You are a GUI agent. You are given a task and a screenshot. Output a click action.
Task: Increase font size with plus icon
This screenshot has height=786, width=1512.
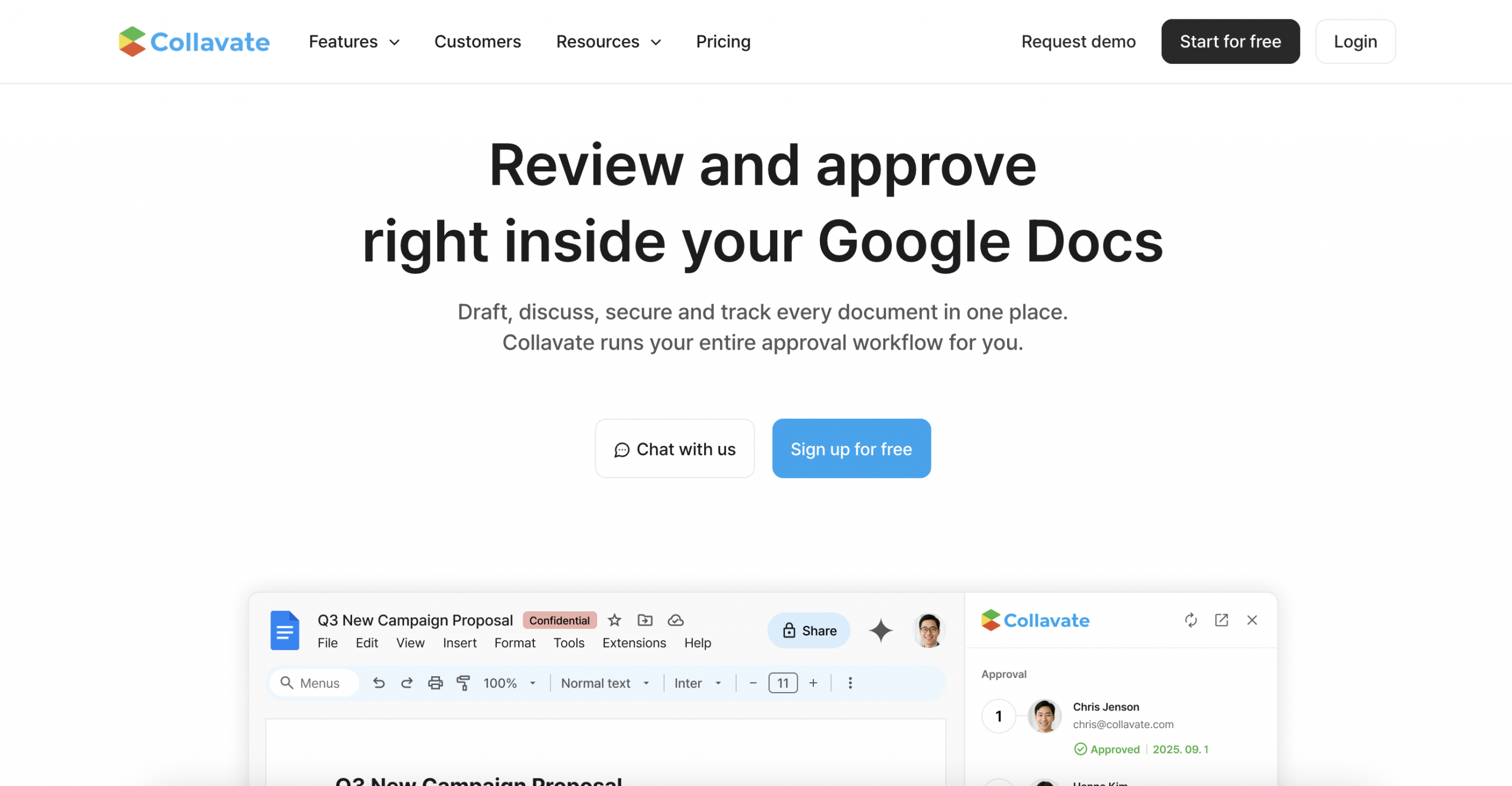tap(813, 683)
